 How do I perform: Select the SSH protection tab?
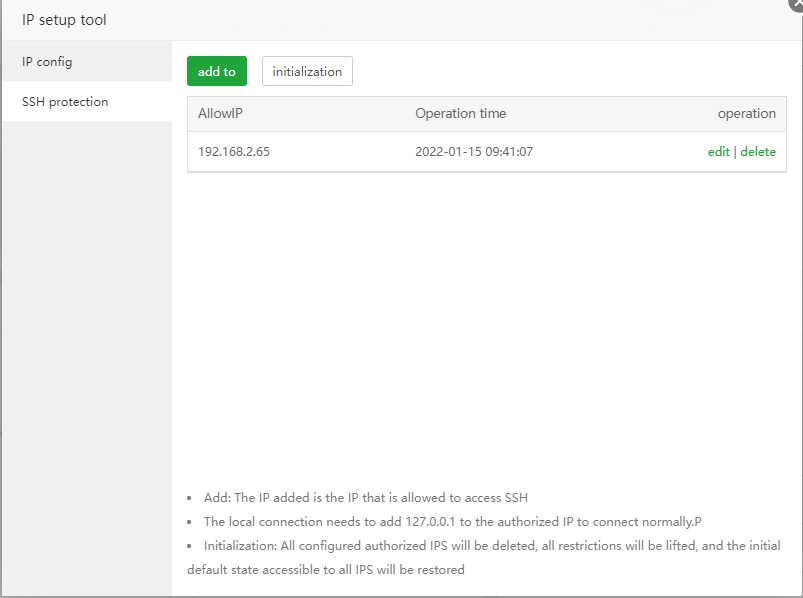65,102
